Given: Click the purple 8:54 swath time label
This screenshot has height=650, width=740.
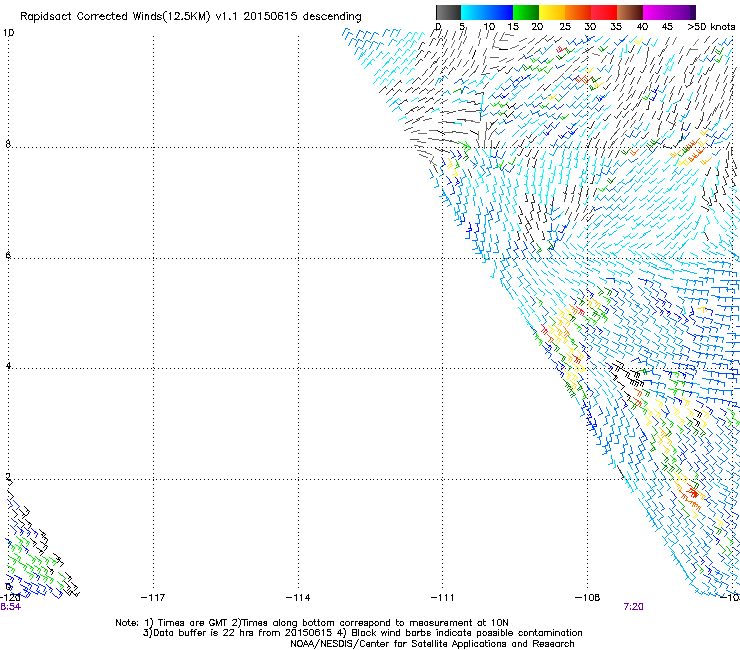Looking at the screenshot, I should (x=10, y=607).
